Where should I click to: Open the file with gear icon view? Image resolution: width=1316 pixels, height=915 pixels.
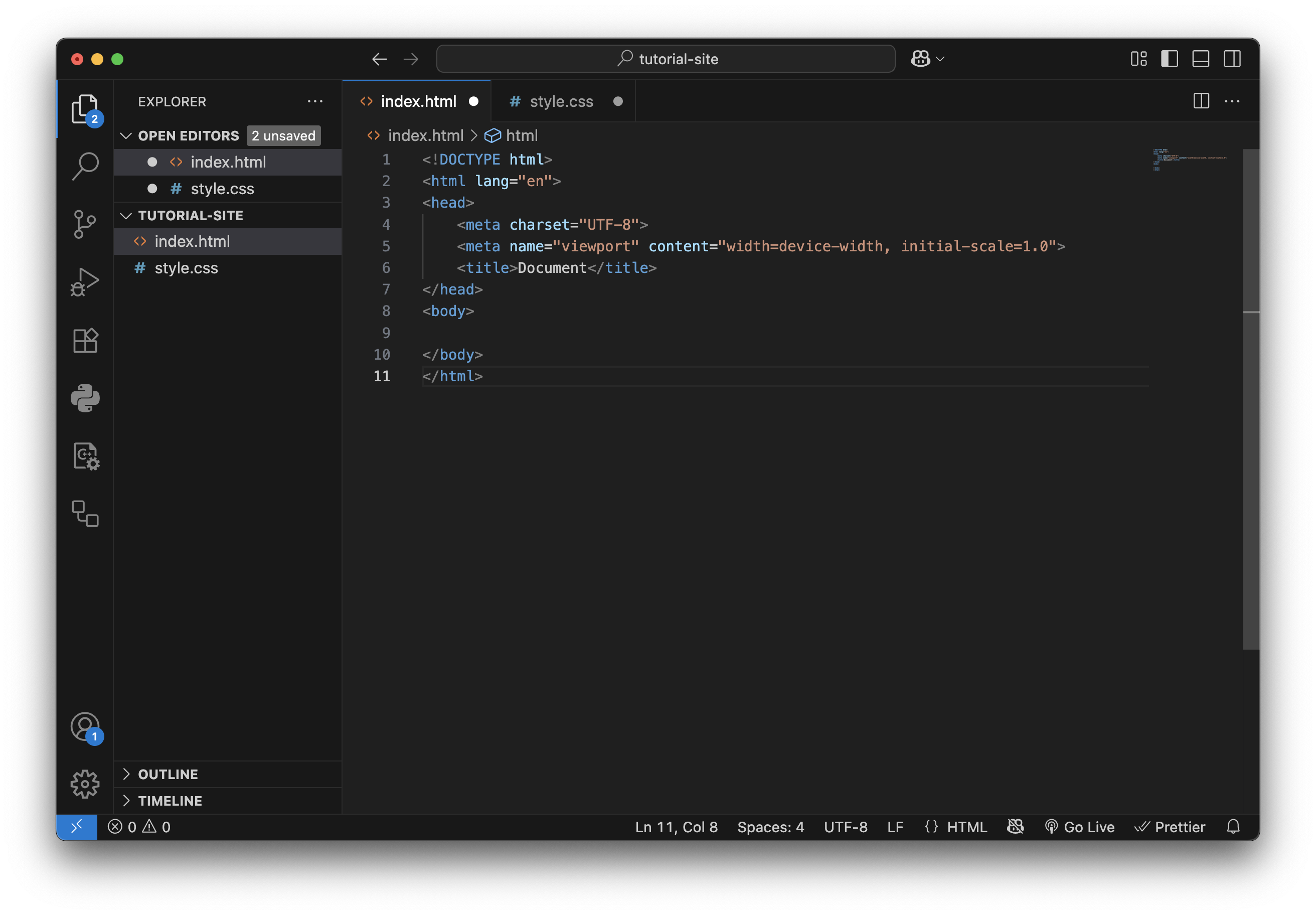tap(85, 456)
